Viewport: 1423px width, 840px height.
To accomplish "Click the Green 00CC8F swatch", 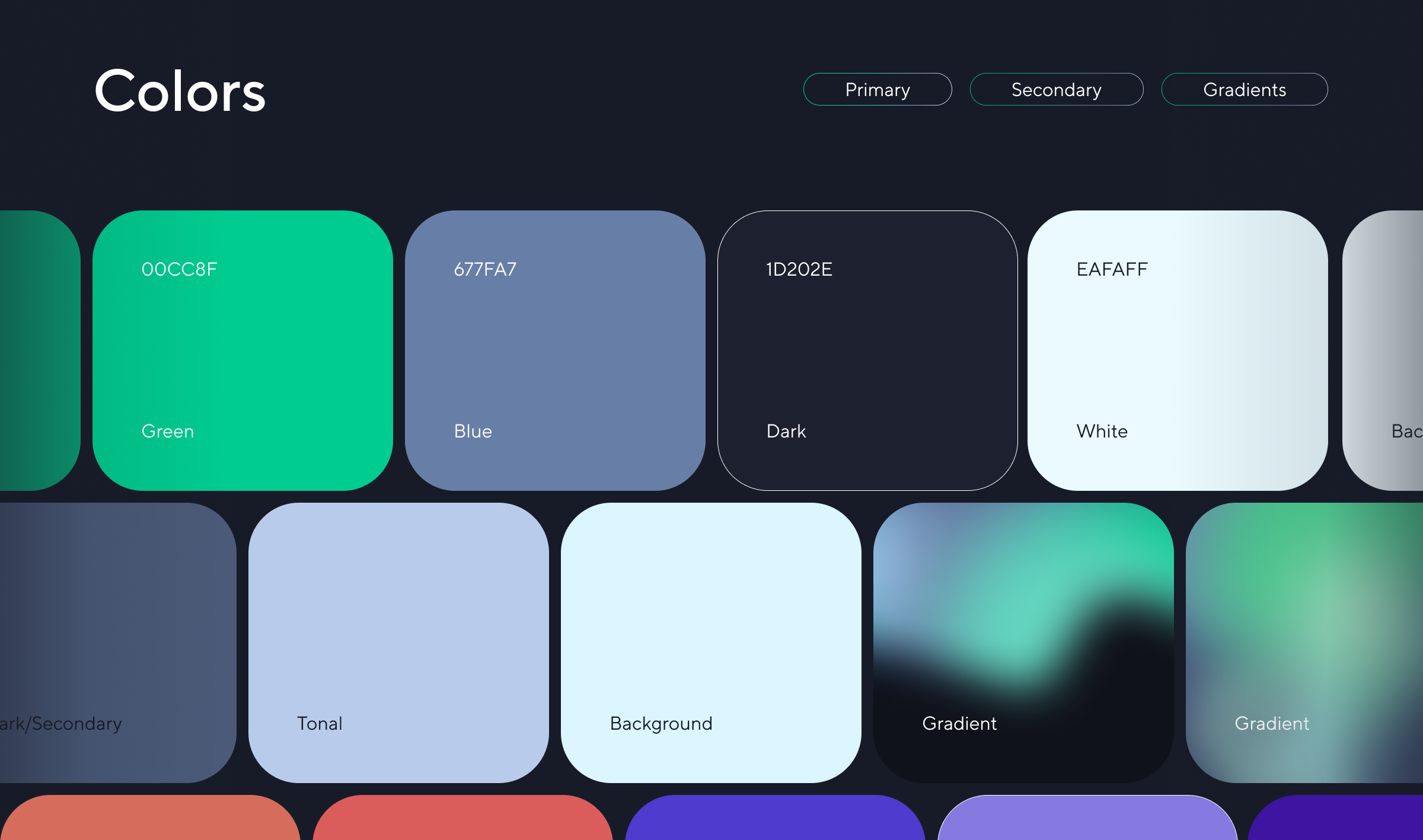I will click(243, 350).
